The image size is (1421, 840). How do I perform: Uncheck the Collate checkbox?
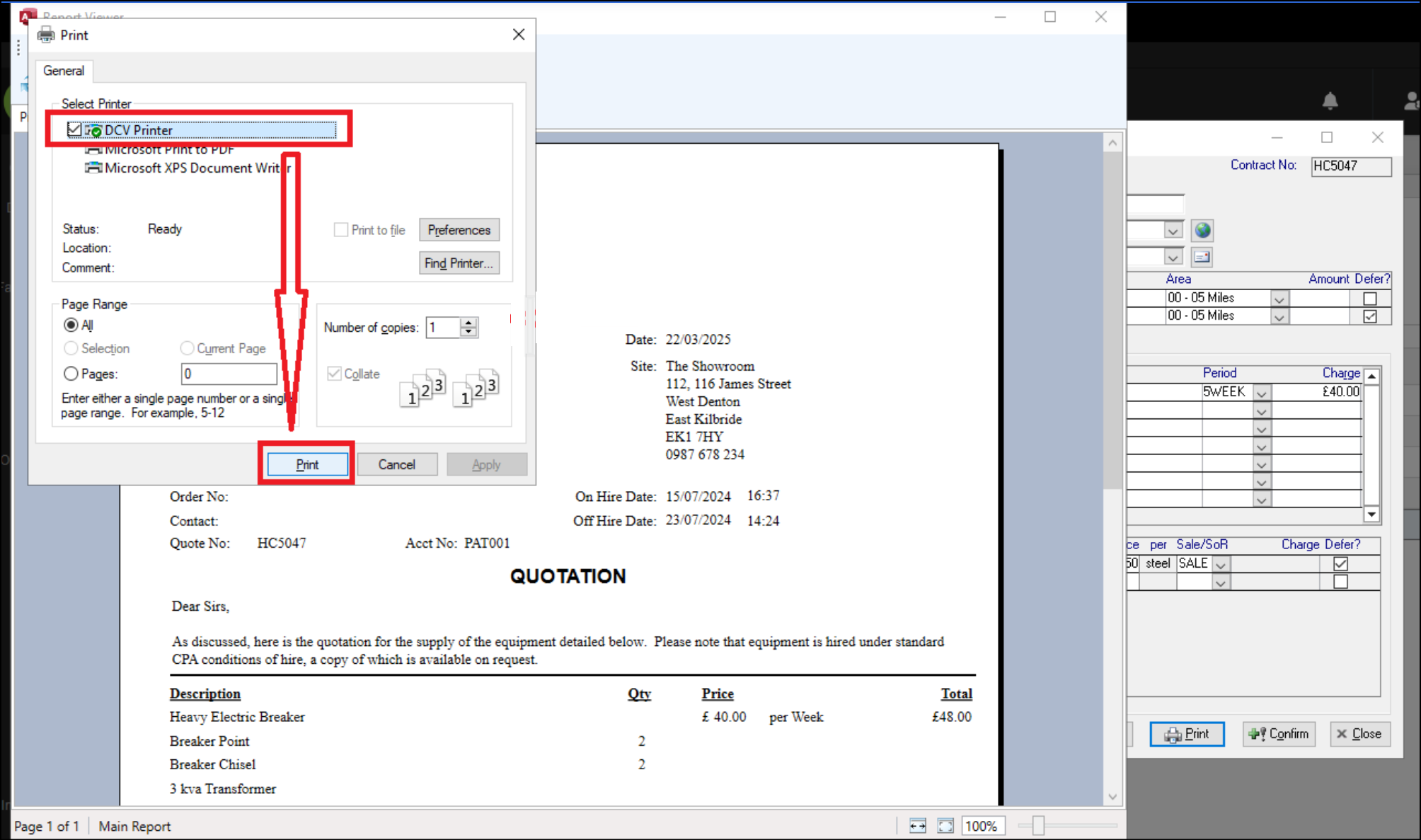[x=333, y=374]
